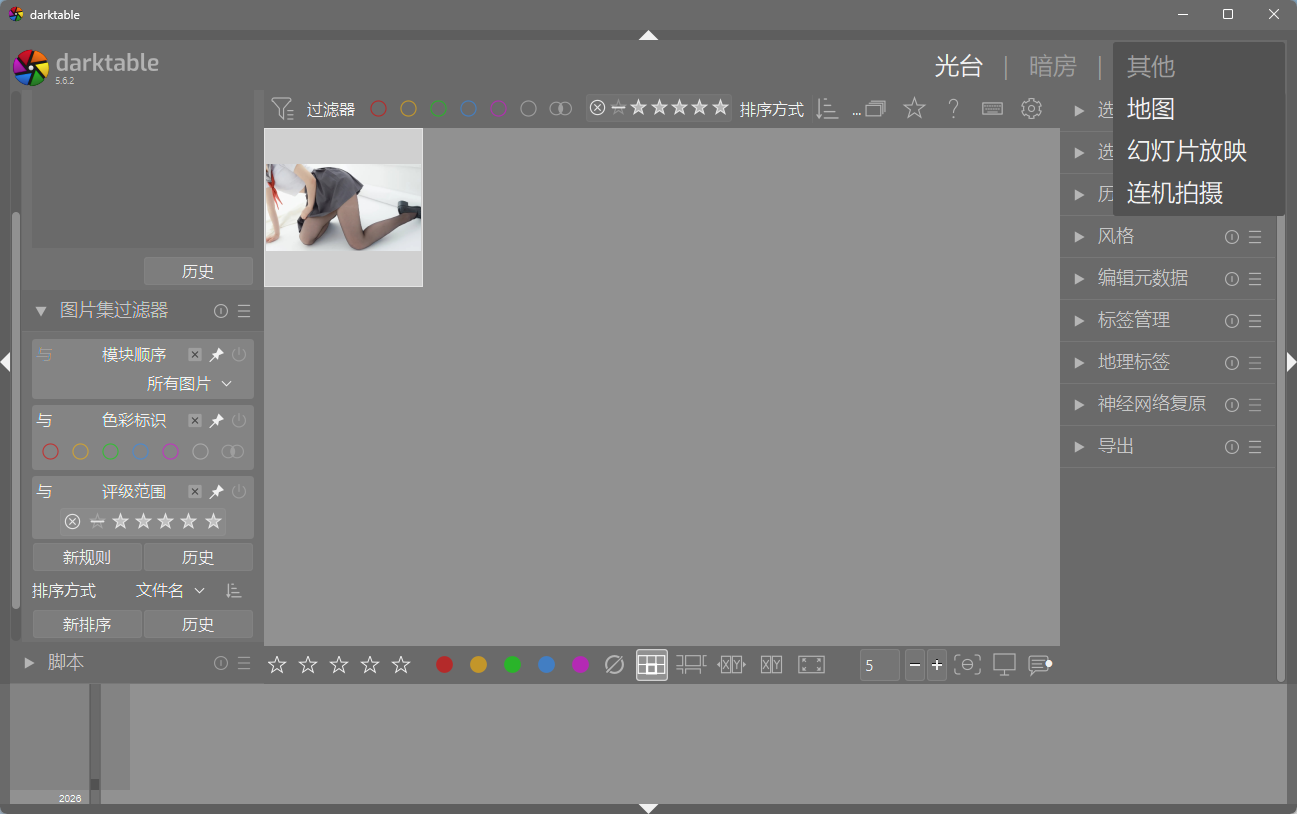The height and width of the screenshot is (814, 1297).
Task: Click the 新排序 button
Action: click(x=87, y=625)
